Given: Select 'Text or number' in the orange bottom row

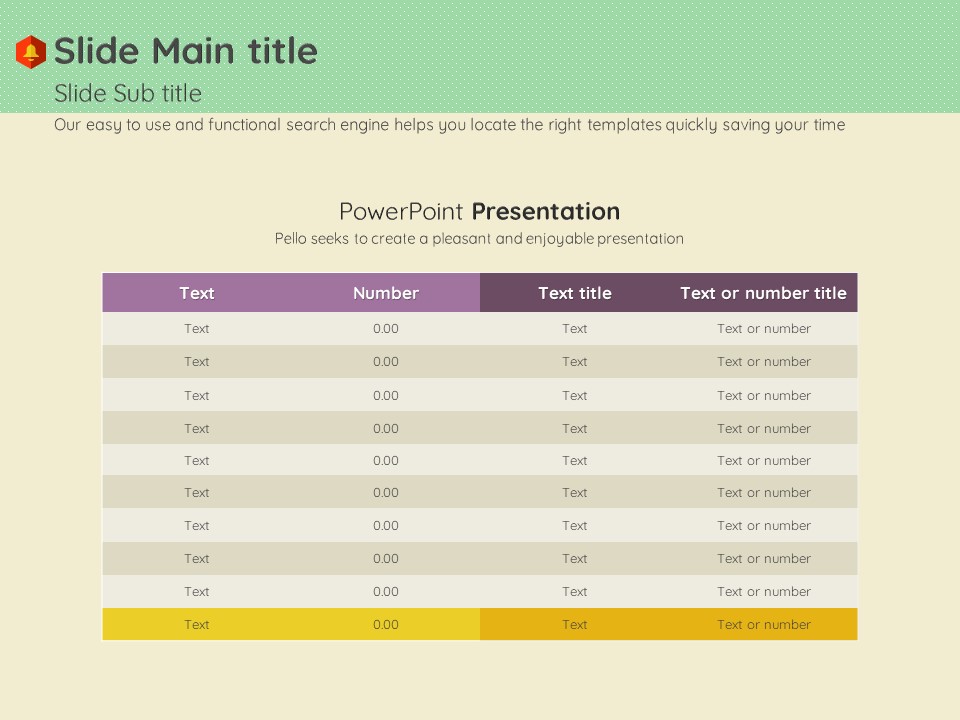Looking at the screenshot, I should [x=763, y=625].
